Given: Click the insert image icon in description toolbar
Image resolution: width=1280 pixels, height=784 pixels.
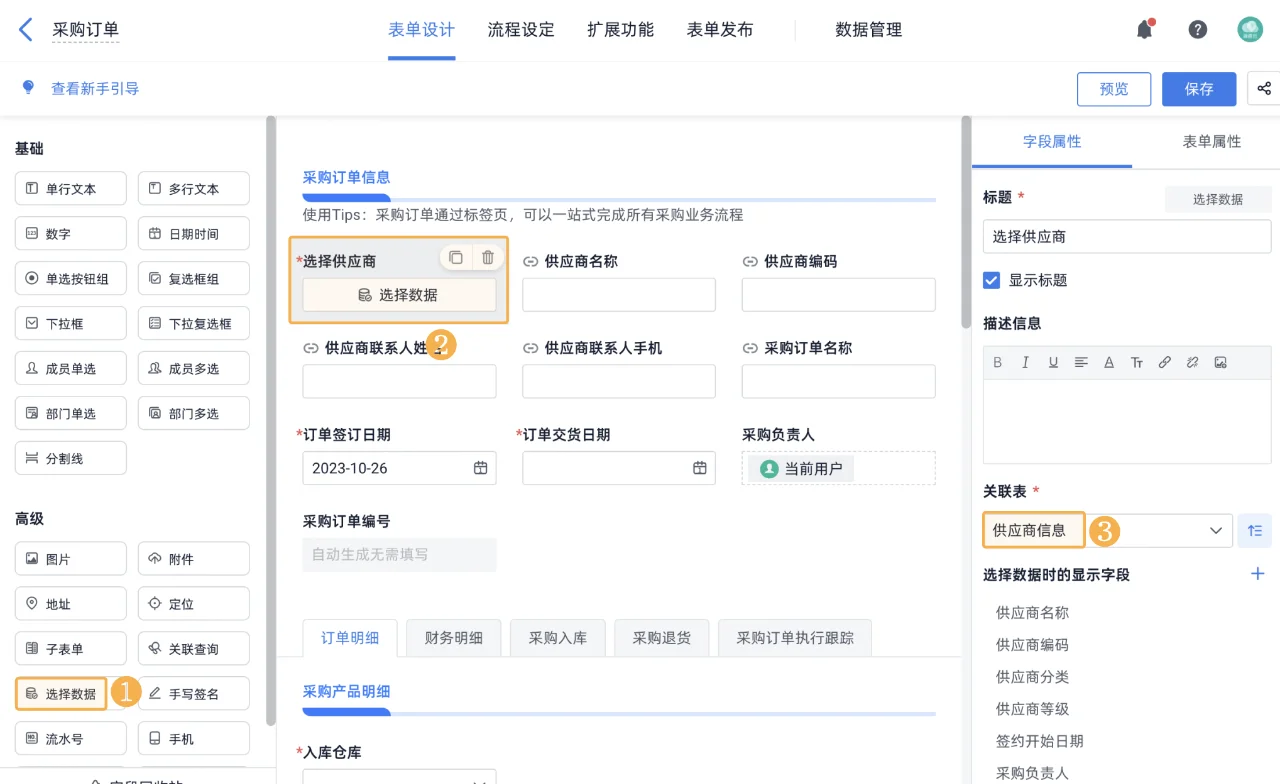Looking at the screenshot, I should [x=1220, y=363].
